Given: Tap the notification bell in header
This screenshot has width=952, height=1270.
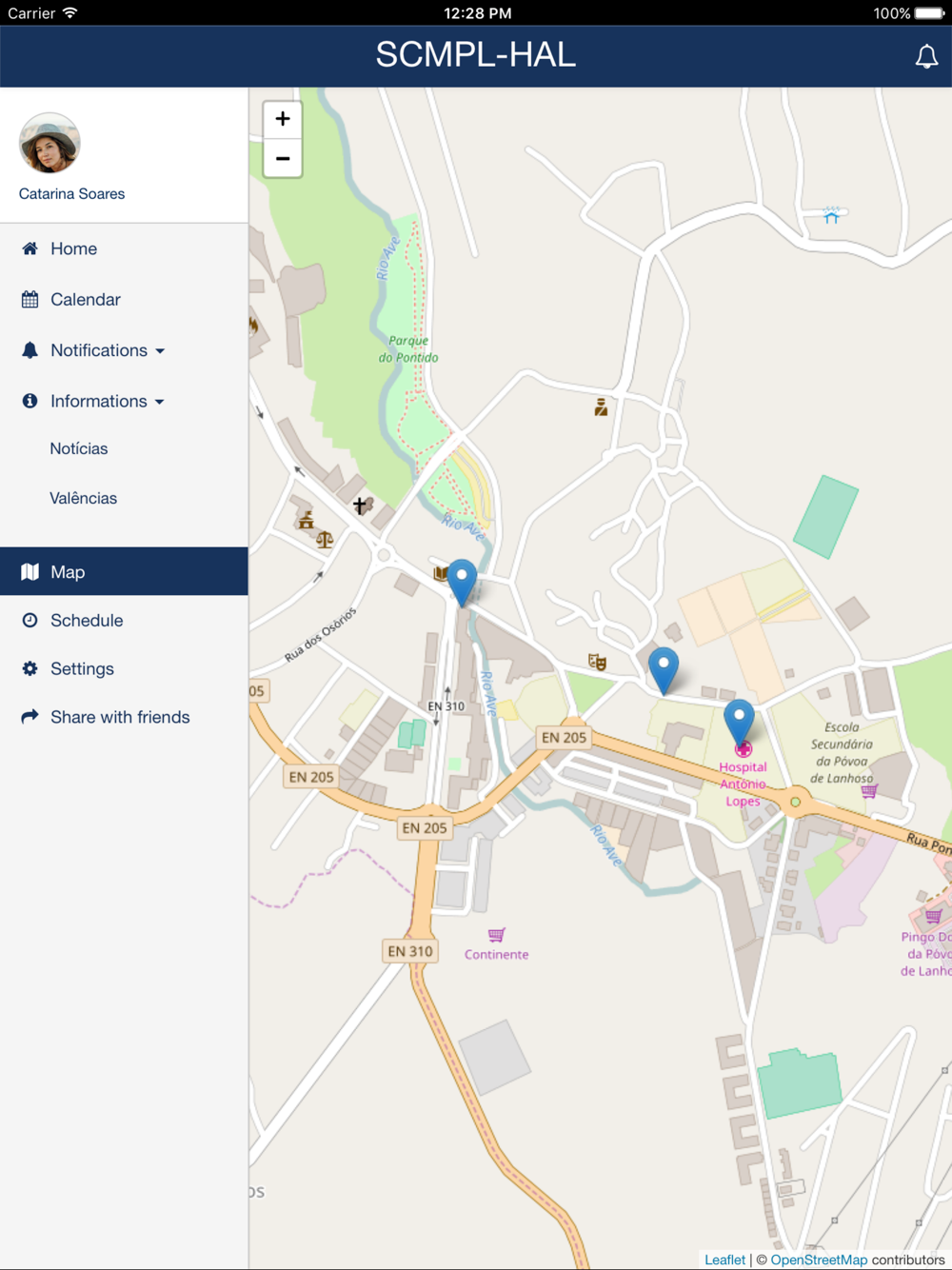Looking at the screenshot, I should pos(926,56).
